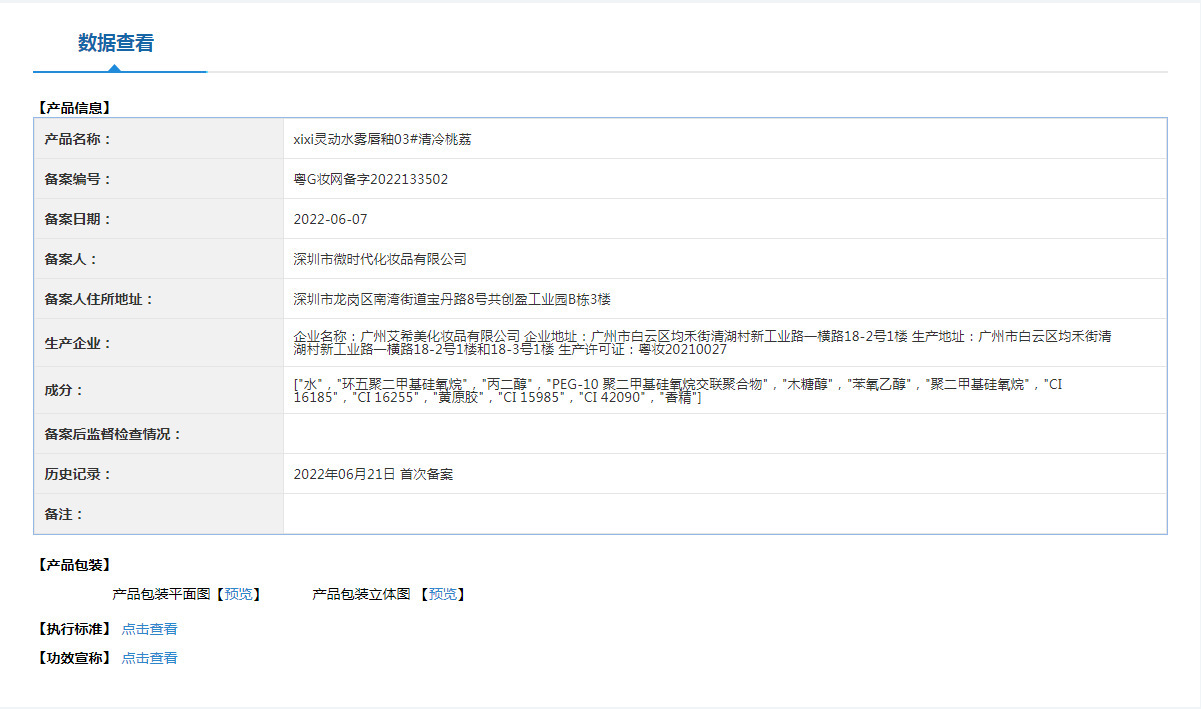Select the 产品名称 row label
The image size is (1201, 709).
click(78, 139)
